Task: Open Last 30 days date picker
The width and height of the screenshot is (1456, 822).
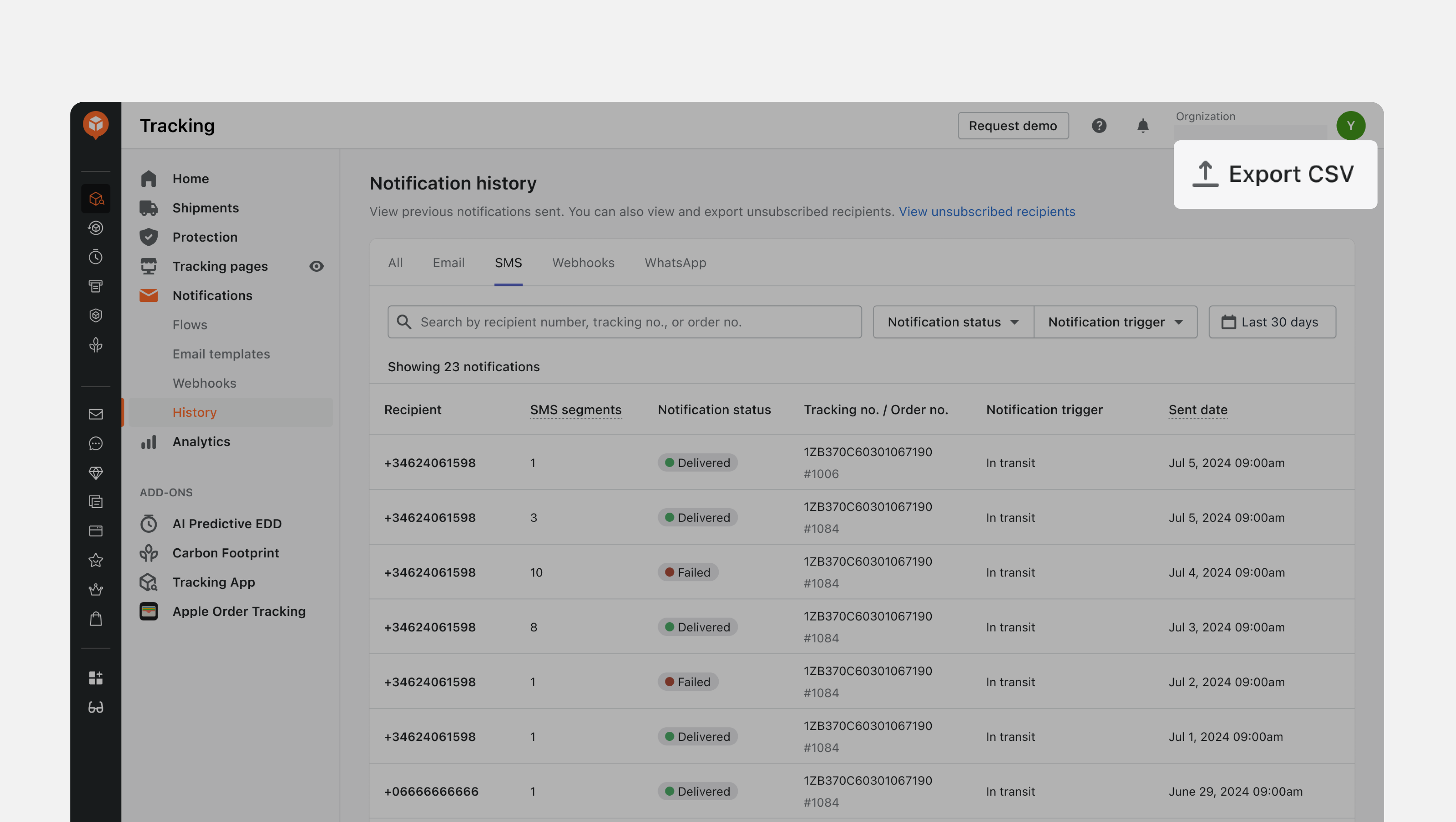Action: (1272, 322)
